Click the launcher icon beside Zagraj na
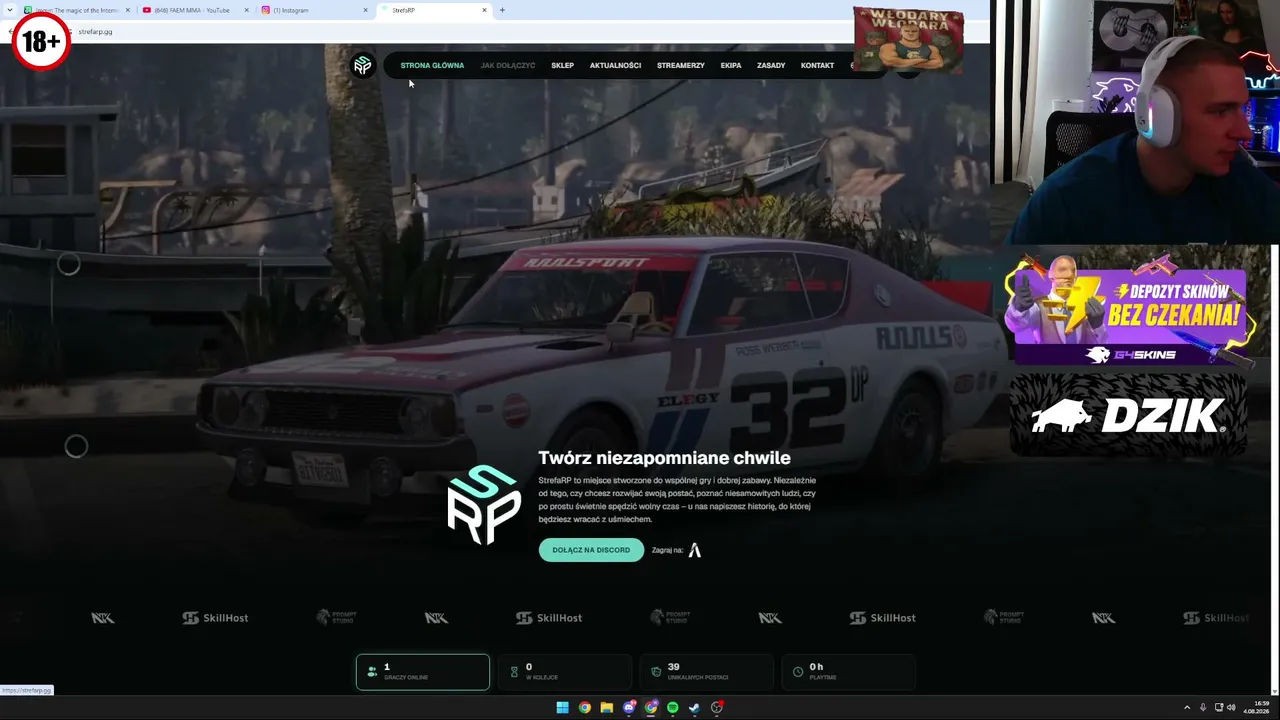The width and height of the screenshot is (1280, 720). coord(695,550)
